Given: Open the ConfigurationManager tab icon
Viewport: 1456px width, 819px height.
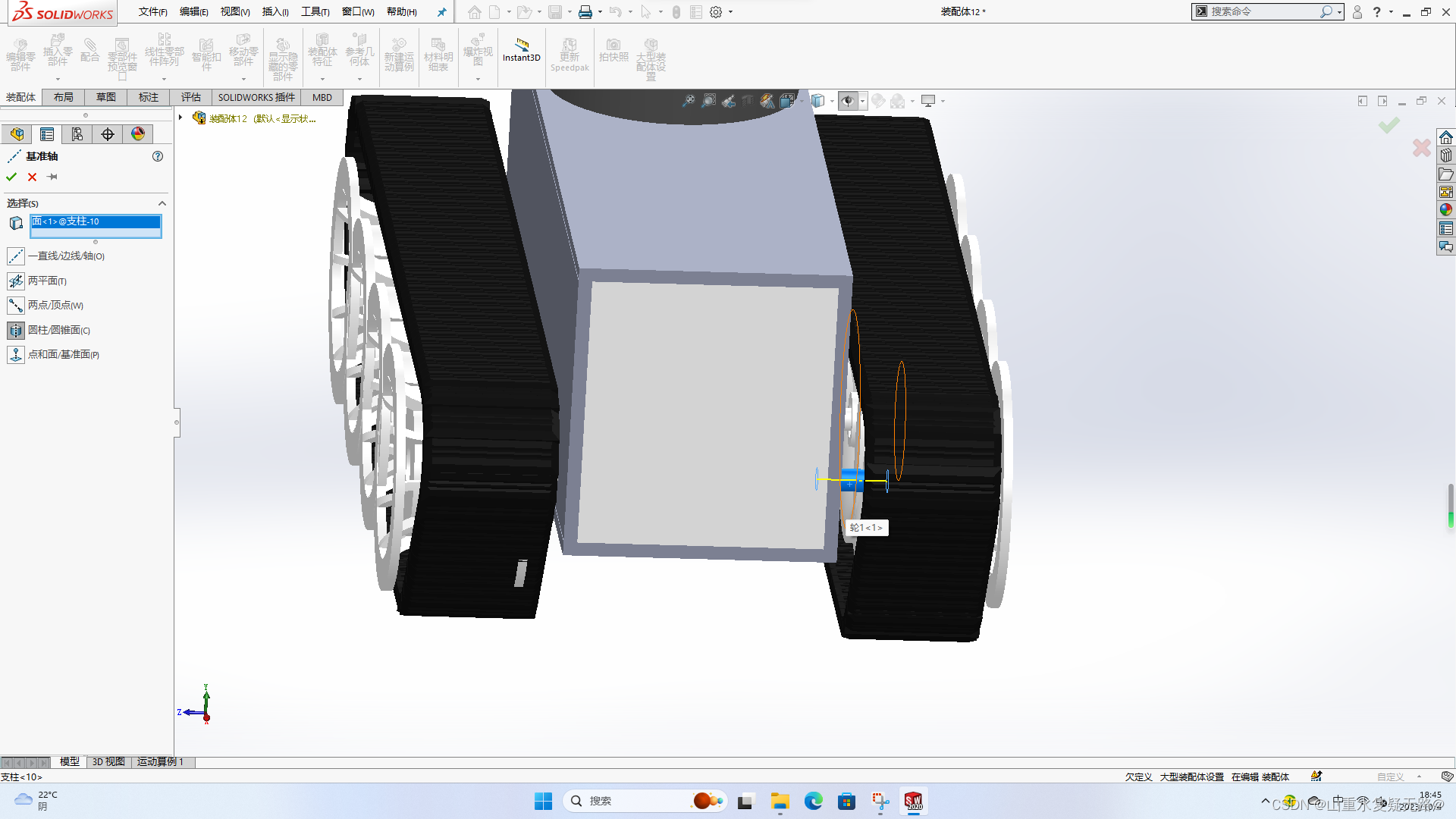Looking at the screenshot, I should tap(77, 134).
